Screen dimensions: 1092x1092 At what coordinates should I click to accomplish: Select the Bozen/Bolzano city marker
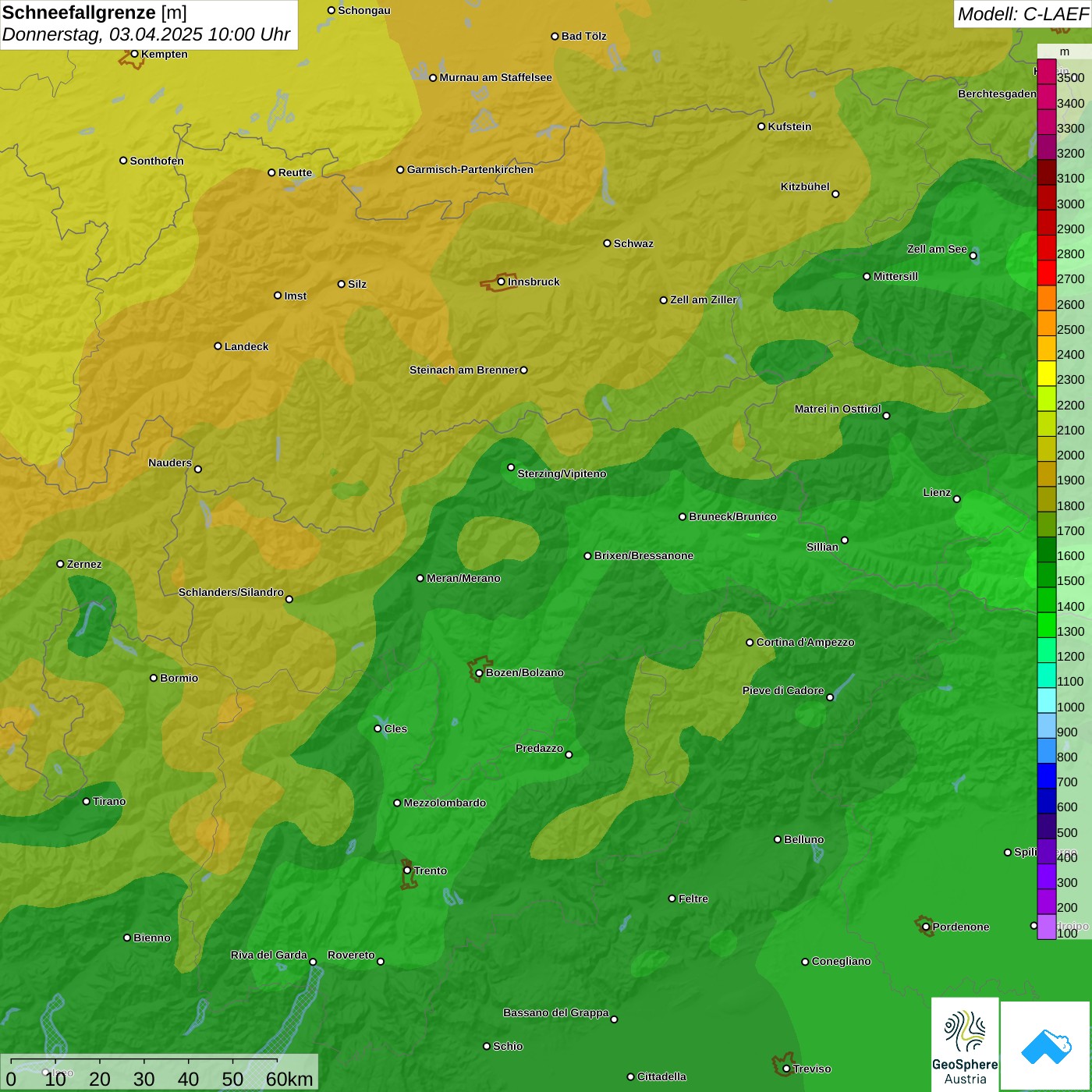click(479, 673)
